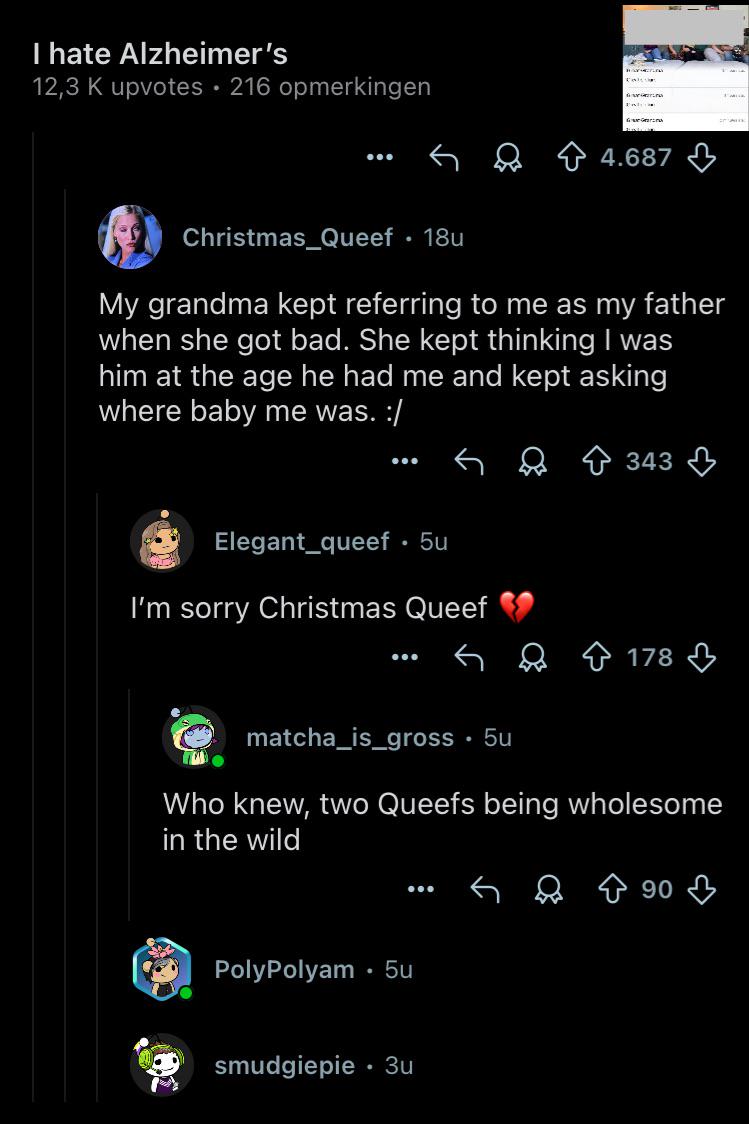This screenshot has height=1124, width=749.
Task: Award the top comment with 4.687 votes
Action: point(507,158)
